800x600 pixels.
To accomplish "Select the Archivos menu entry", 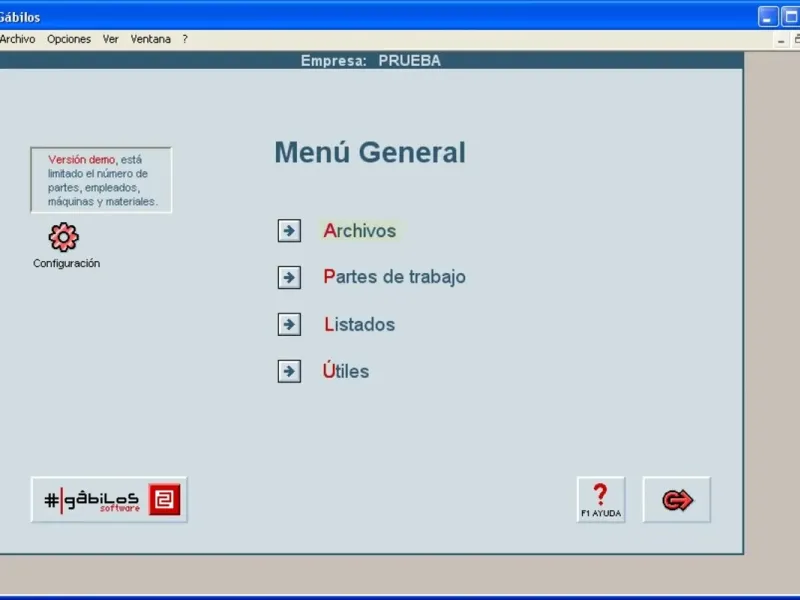I will pos(360,231).
